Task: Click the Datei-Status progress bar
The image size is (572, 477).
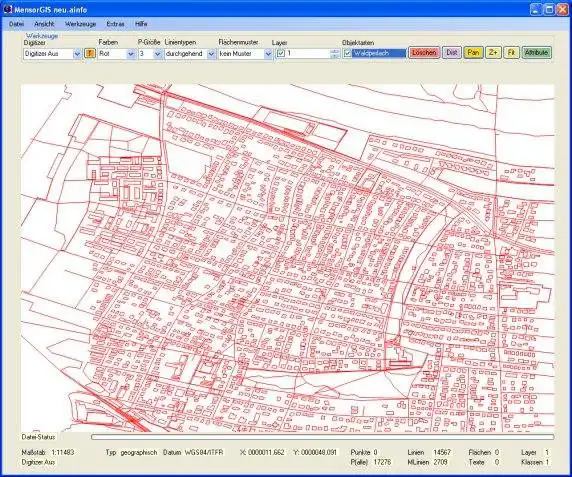Action: (322, 437)
